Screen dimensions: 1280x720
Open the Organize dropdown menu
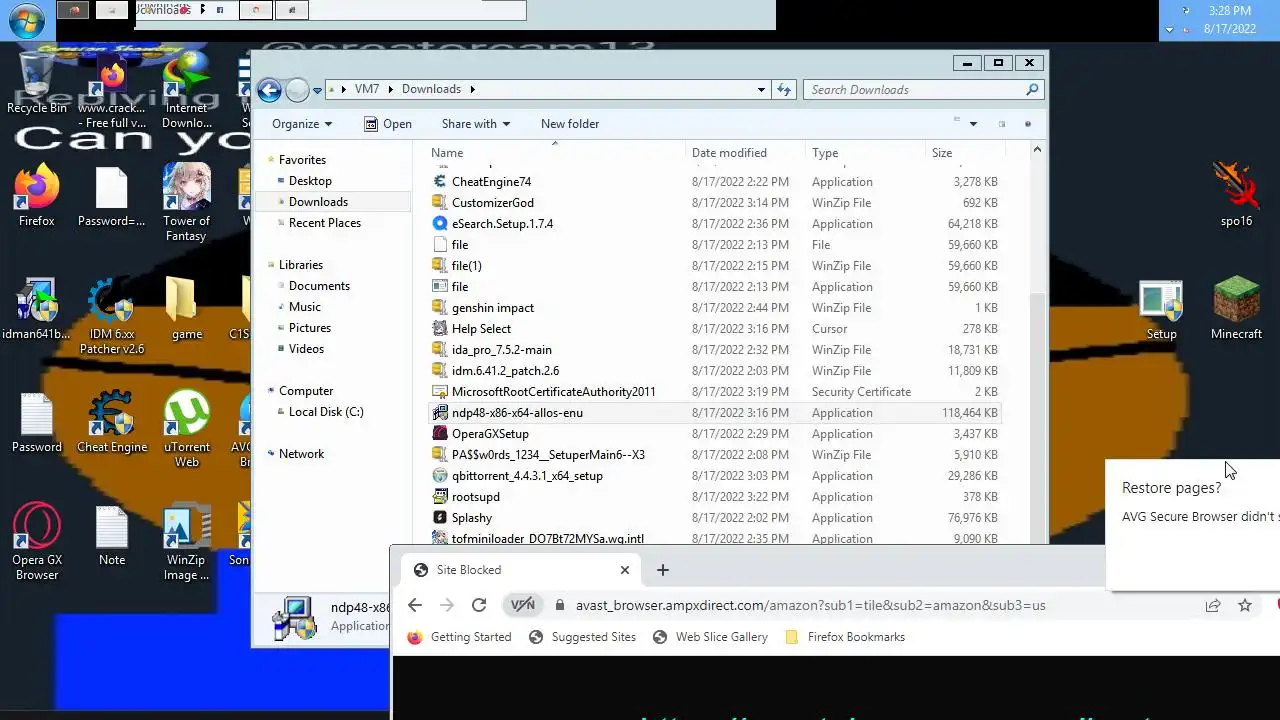pos(302,124)
